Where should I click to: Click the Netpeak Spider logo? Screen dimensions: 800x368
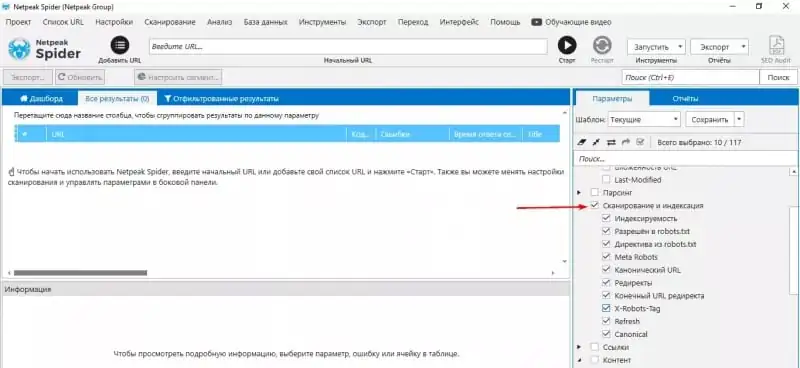44,49
